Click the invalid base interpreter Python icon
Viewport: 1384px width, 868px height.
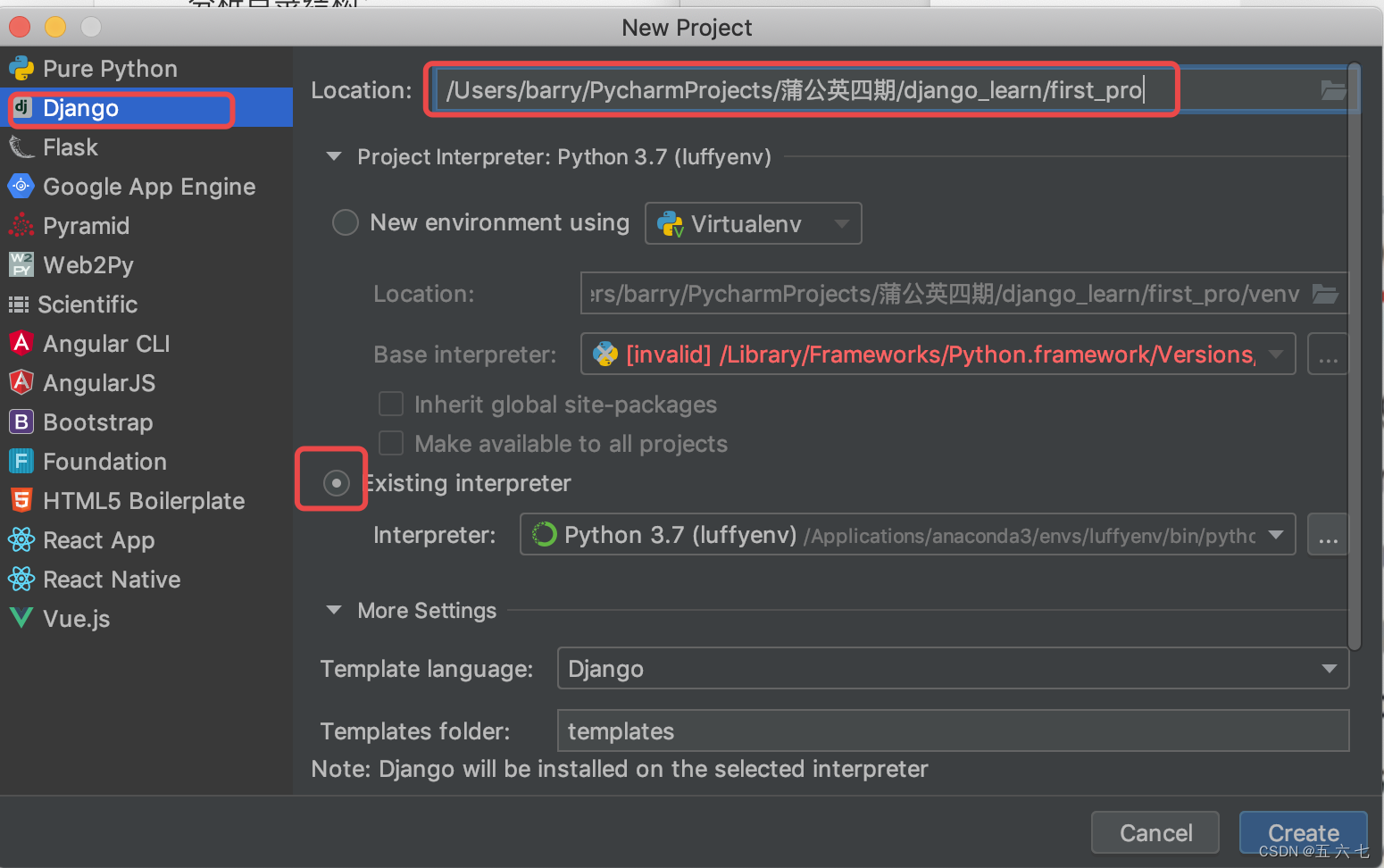(605, 354)
